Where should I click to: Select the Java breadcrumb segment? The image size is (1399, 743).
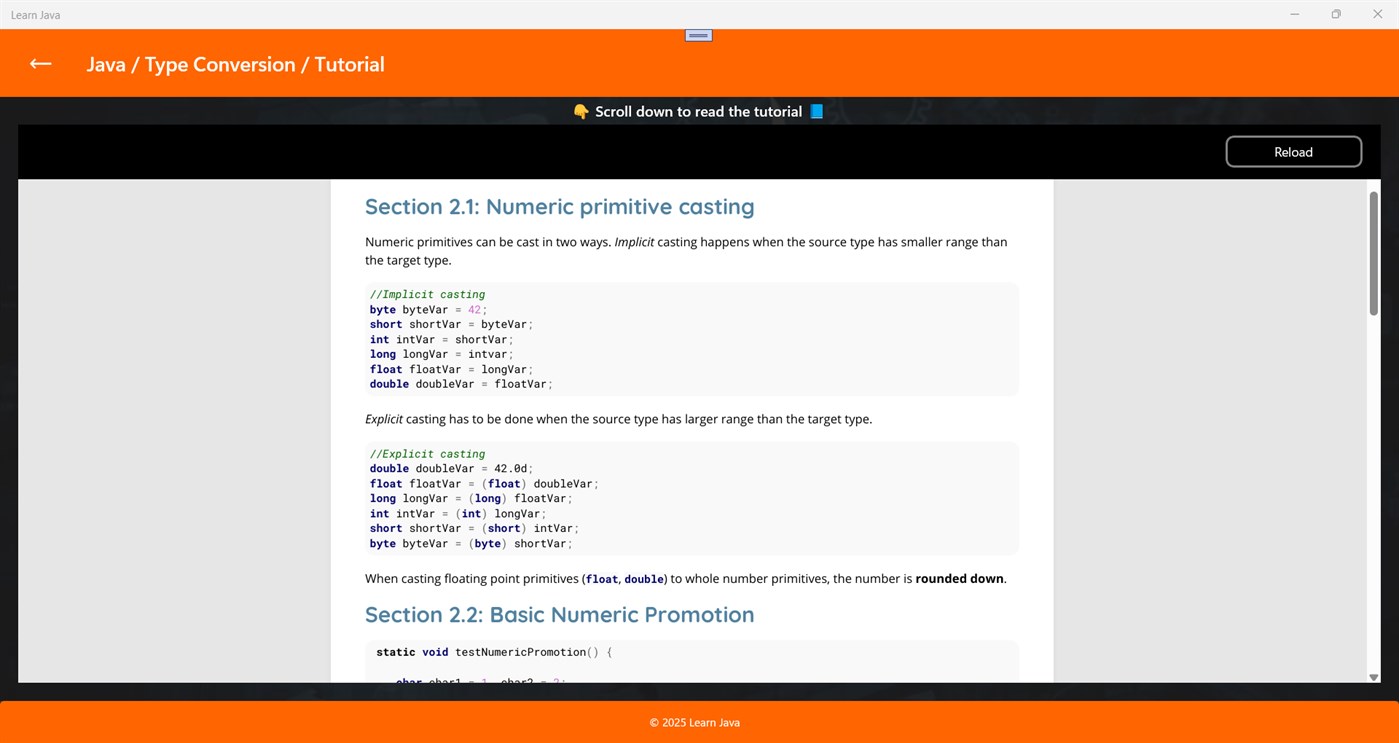pos(104,64)
